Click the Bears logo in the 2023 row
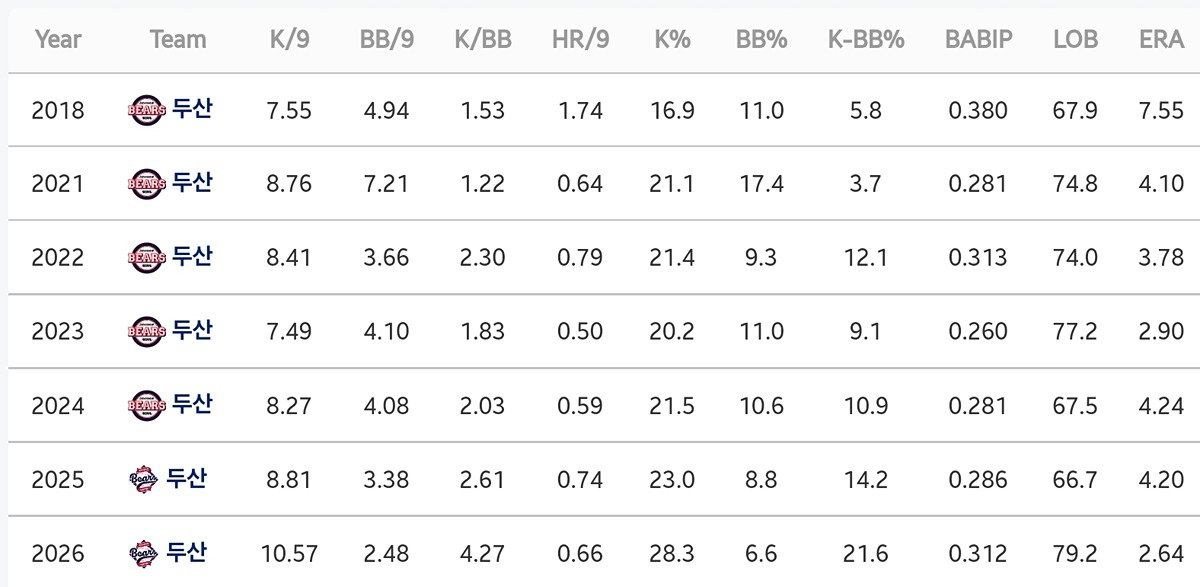Screen dimensions: 1200x587 coord(147,331)
